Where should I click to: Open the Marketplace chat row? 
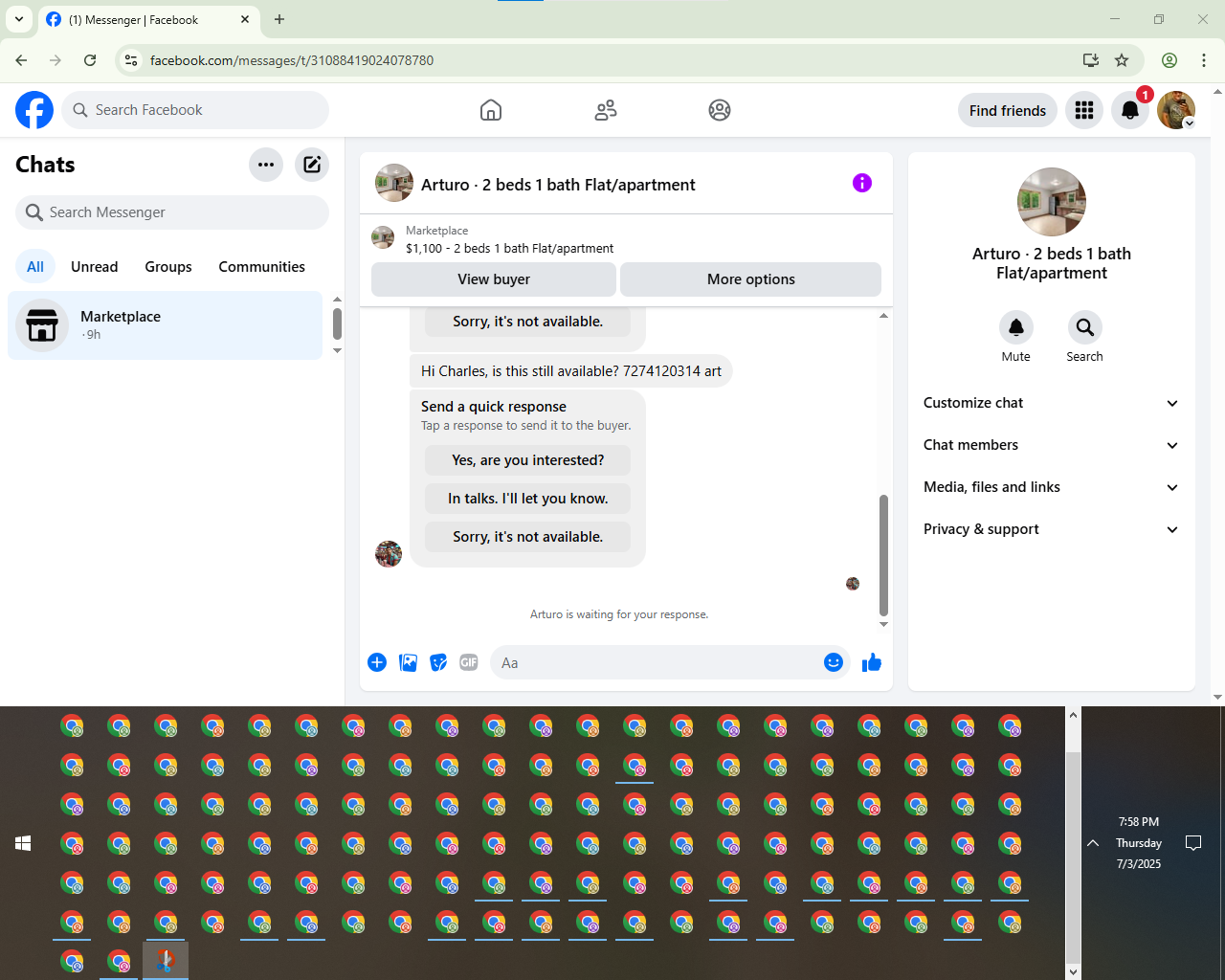166,325
